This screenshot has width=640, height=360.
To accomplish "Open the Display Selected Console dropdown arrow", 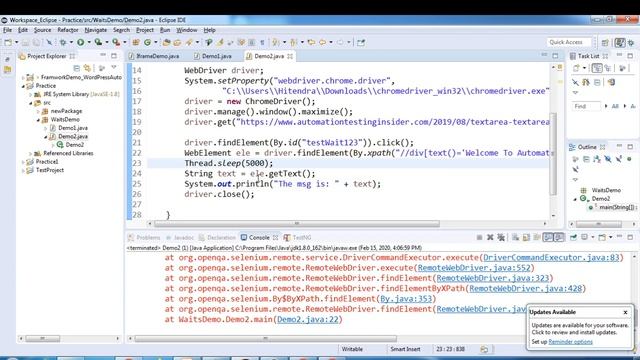I will click(593, 237).
